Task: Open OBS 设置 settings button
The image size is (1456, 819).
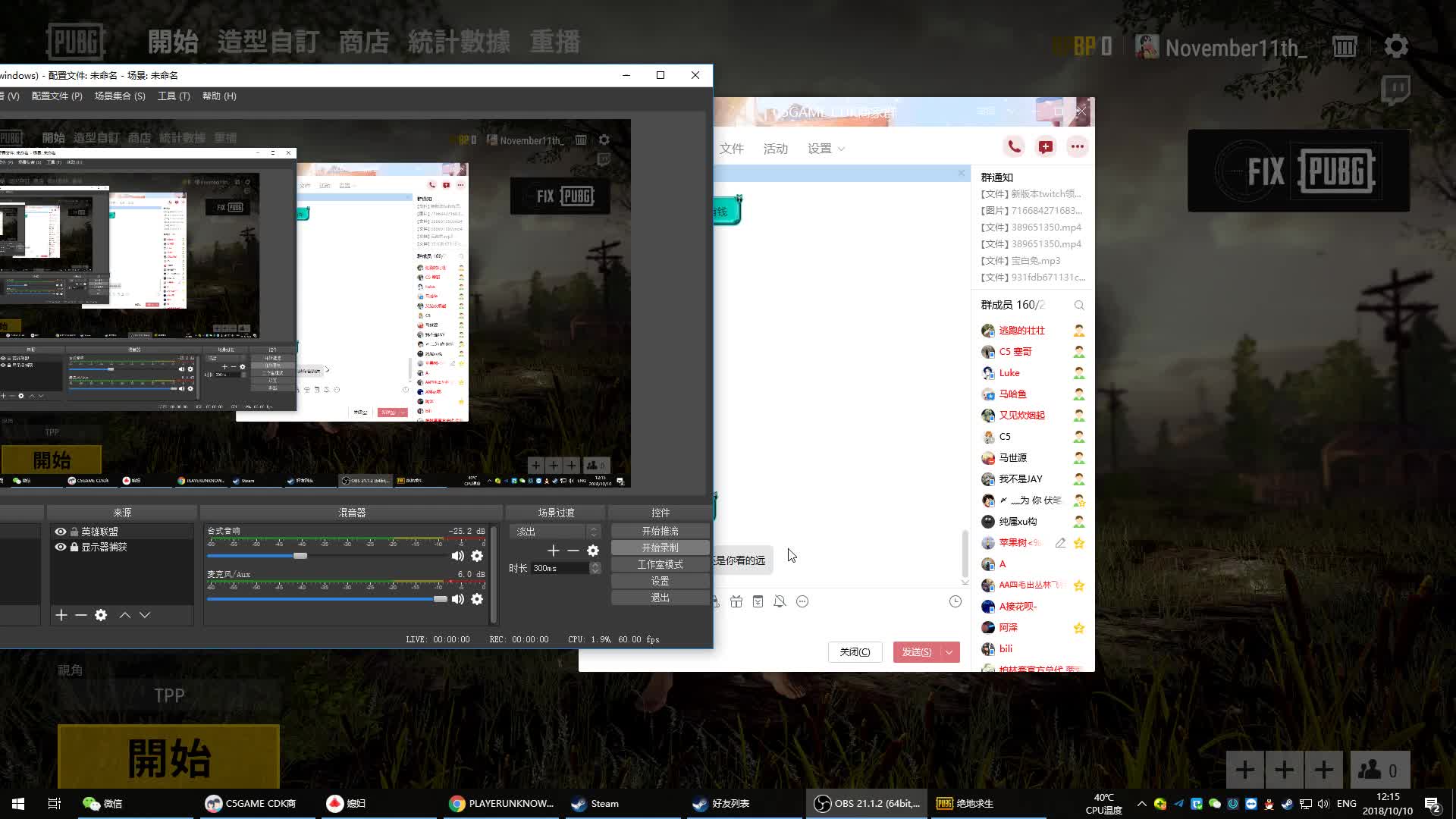Action: [x=660, y=581]
